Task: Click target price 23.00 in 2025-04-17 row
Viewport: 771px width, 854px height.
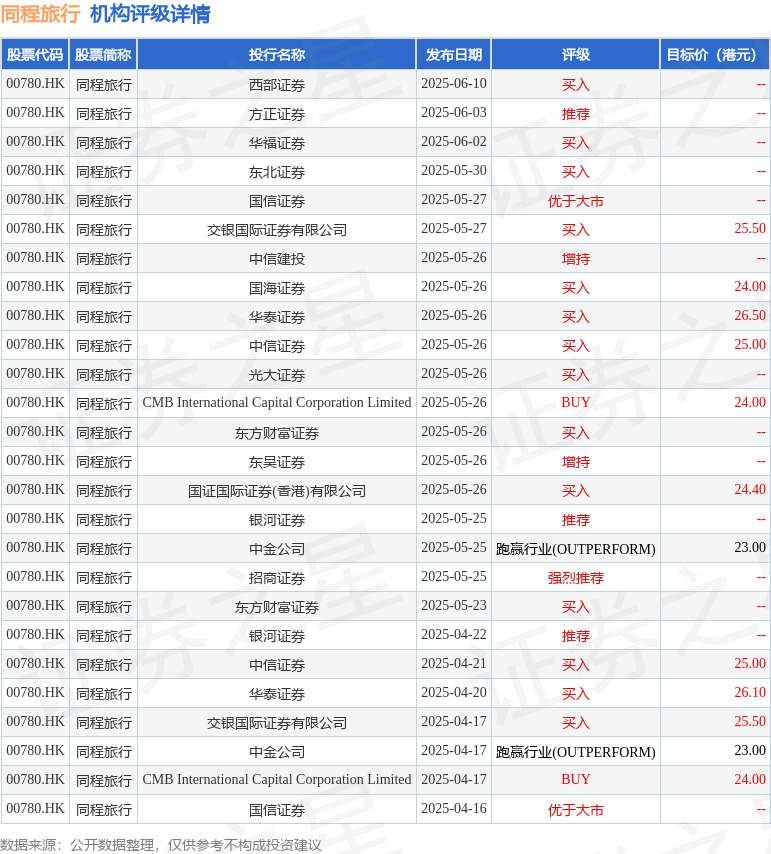Action: click(750, 750)
